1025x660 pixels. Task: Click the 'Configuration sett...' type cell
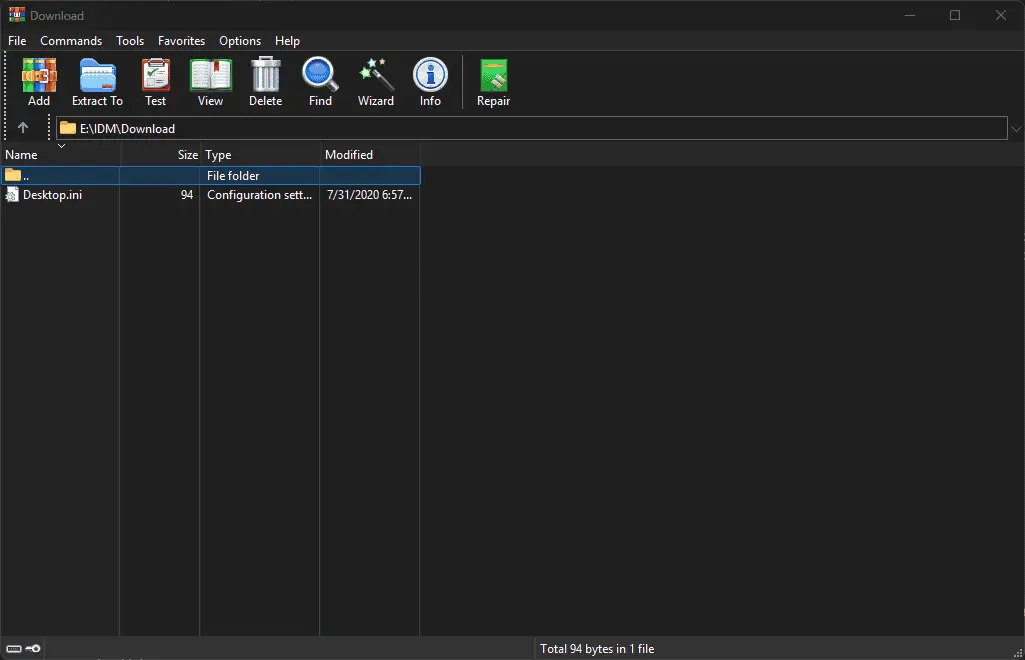click(x=260, y=195)
